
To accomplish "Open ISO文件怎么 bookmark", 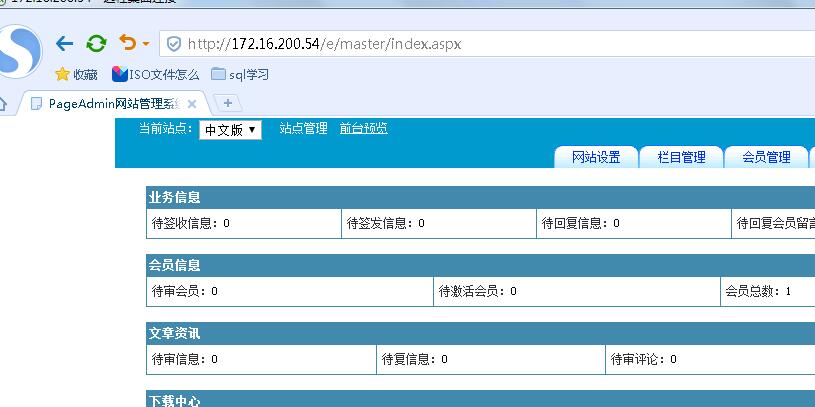I will tap(155, 74).
